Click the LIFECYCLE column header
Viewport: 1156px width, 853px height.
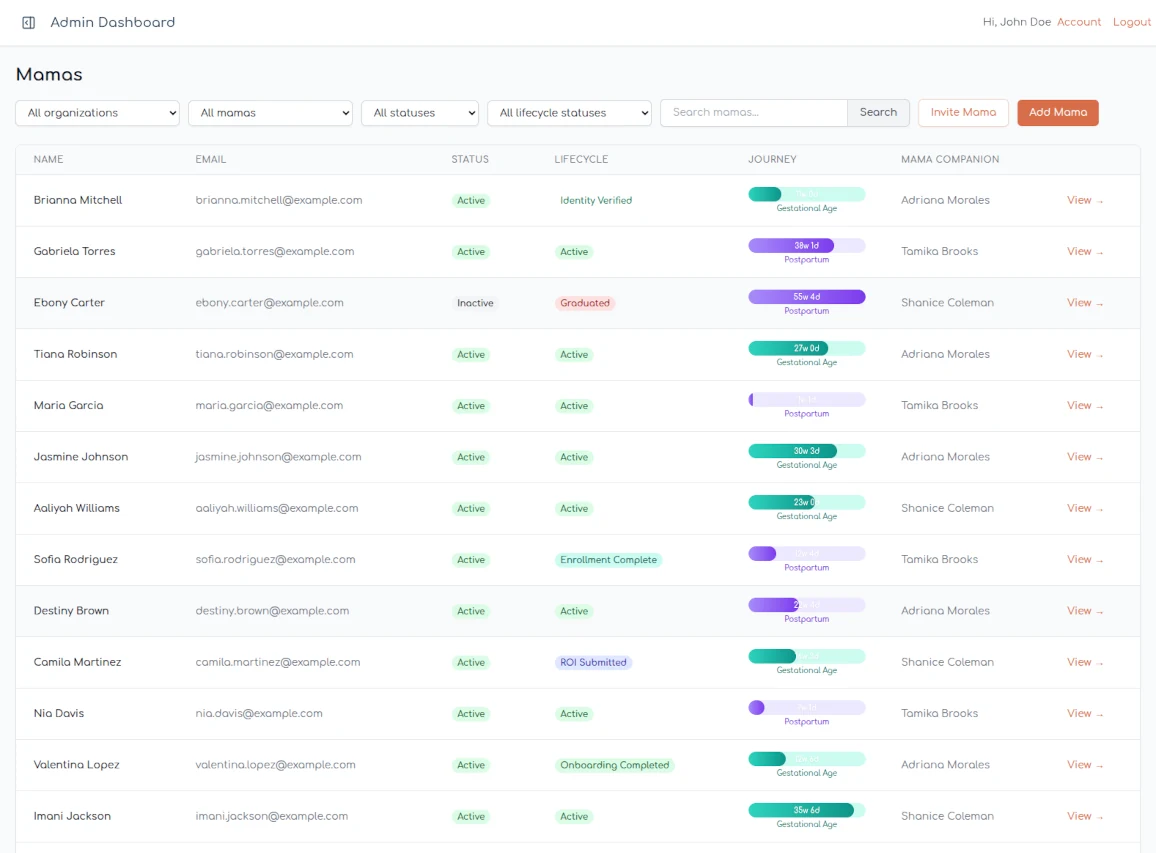581,159
